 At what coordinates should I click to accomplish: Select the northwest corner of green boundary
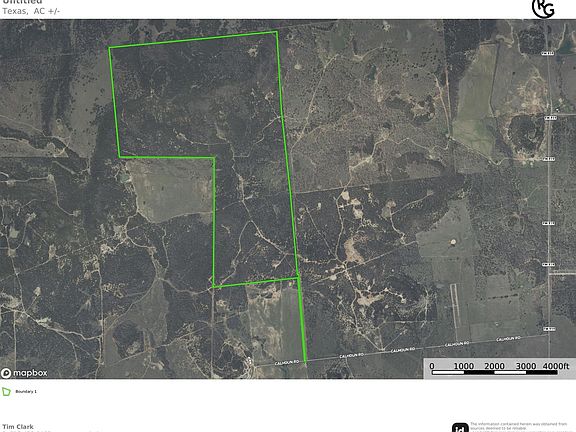[109, 48]
